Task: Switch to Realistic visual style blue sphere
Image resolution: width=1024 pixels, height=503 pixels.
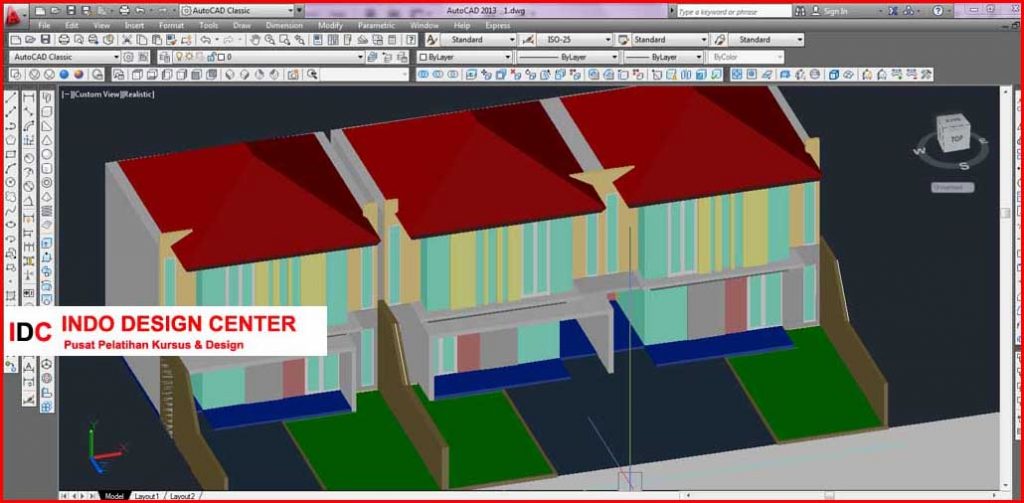Action: coord(64,74)
